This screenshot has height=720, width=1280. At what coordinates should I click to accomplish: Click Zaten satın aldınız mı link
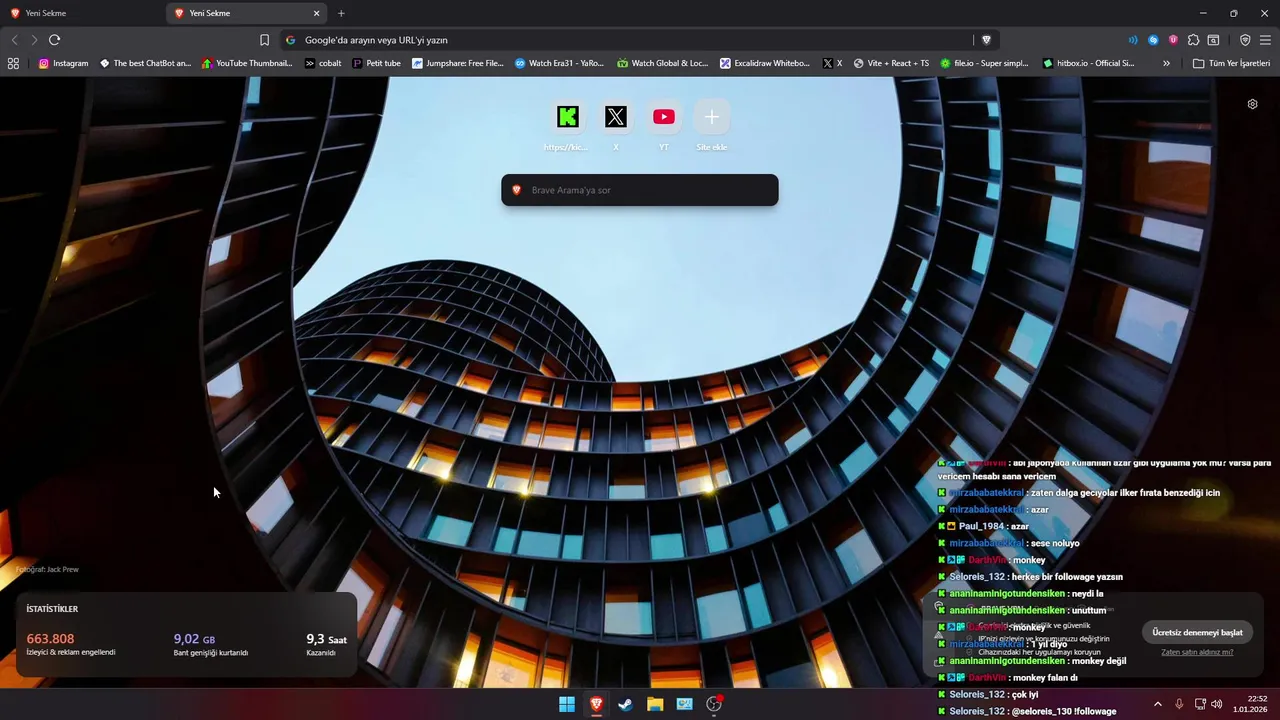pyautogui.click(x=1197, y=652)
